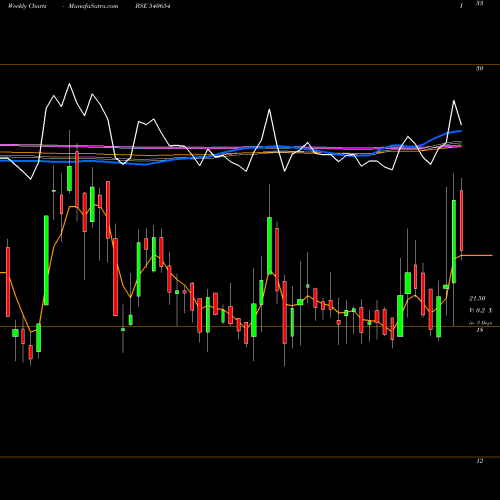Click the 'V: 0.2 X' volume text
This screenshot has height=500, width=500.
point(480,311)
